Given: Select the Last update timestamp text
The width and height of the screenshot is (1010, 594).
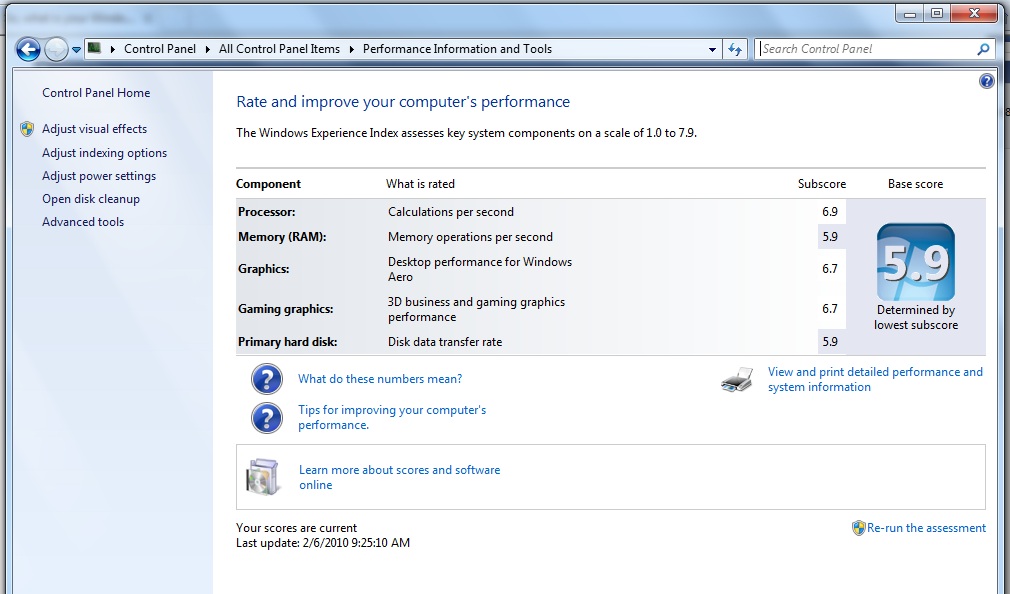Looking at the screenshot, I should tap(323, 543).
